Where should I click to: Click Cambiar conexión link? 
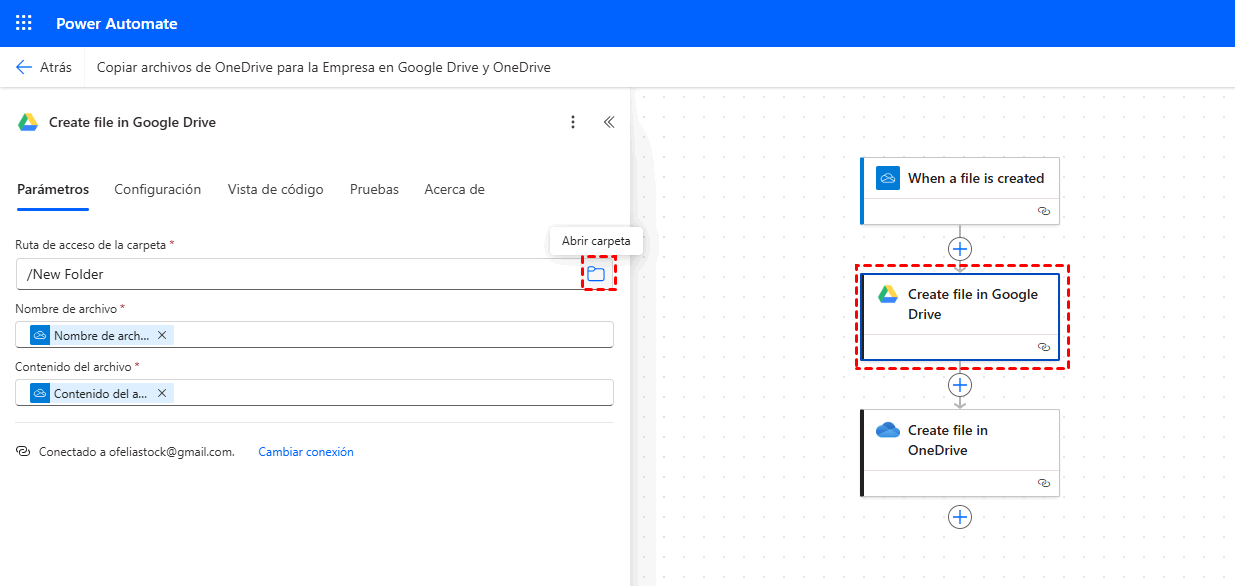(x=306, y=452)
